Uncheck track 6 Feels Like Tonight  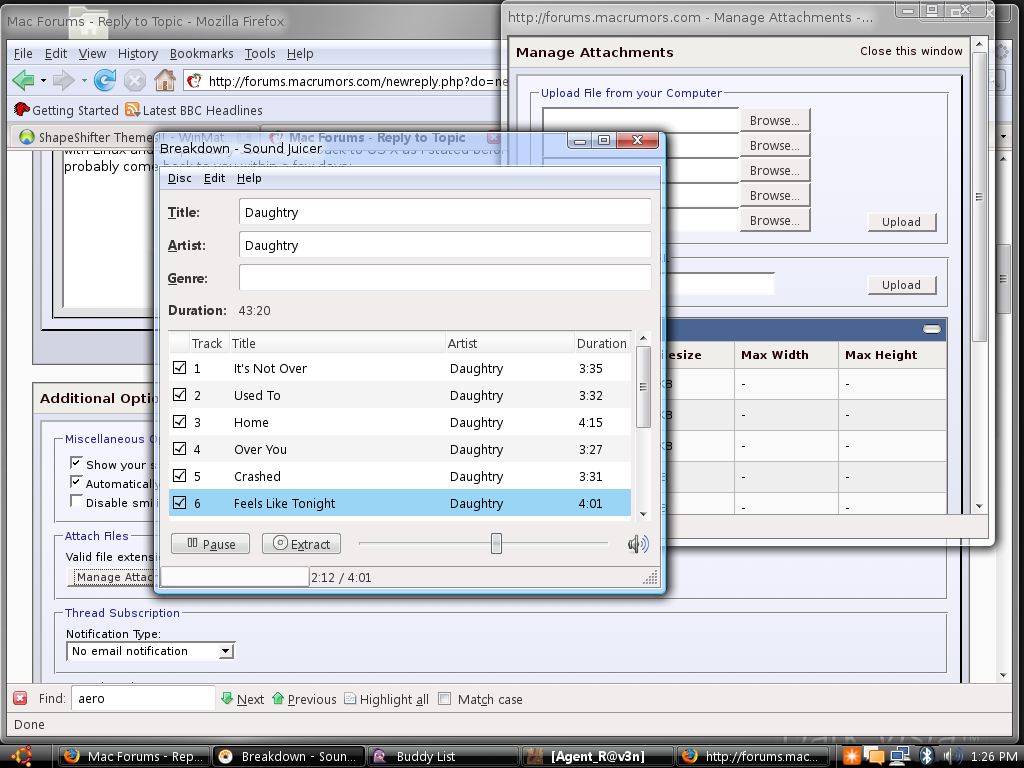pyautogui.click(x=180, y=503)
